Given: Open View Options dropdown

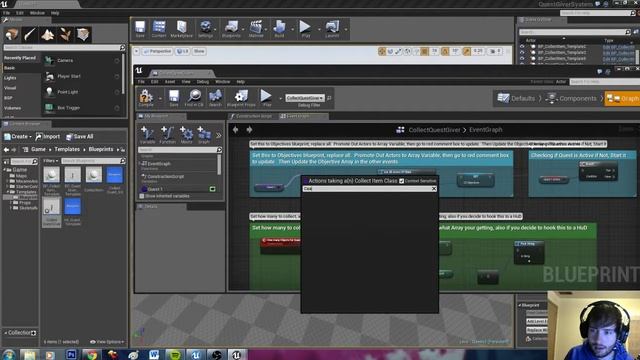Looking at the screenshot, I should (107, 342).
